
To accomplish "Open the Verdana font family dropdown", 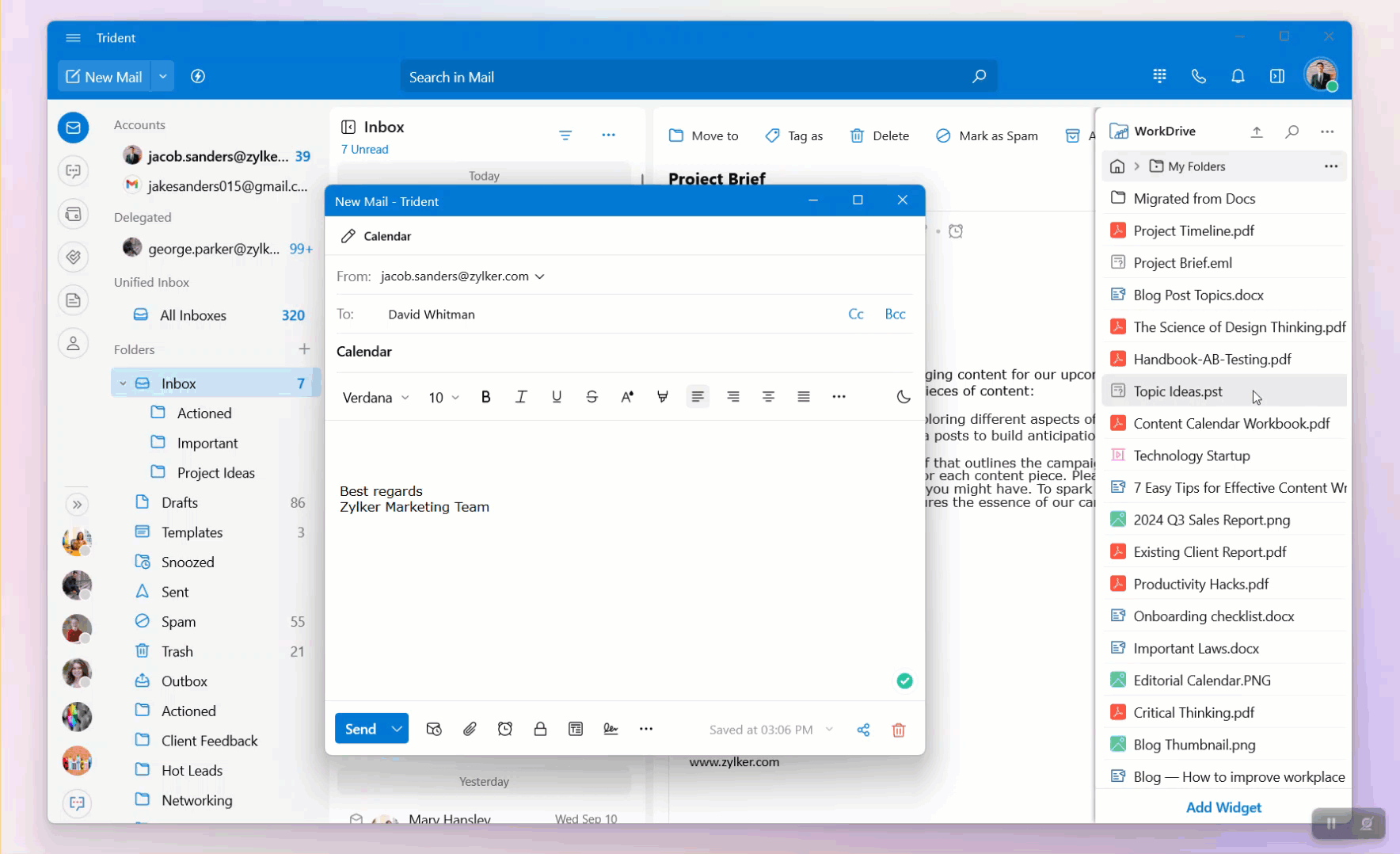I will [375, 397].
